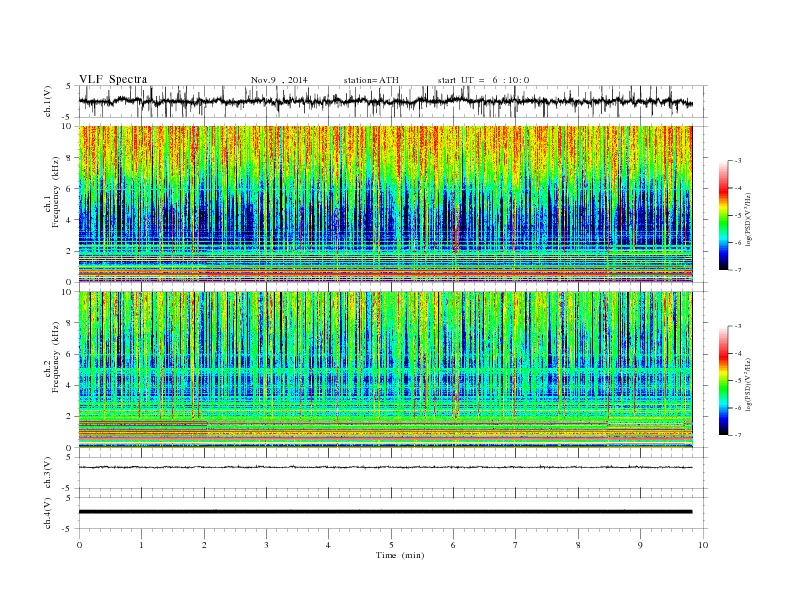Click the "start UT = 6 :10: 0" text
This screenshot has height=612, width=792.
(483, 80)
